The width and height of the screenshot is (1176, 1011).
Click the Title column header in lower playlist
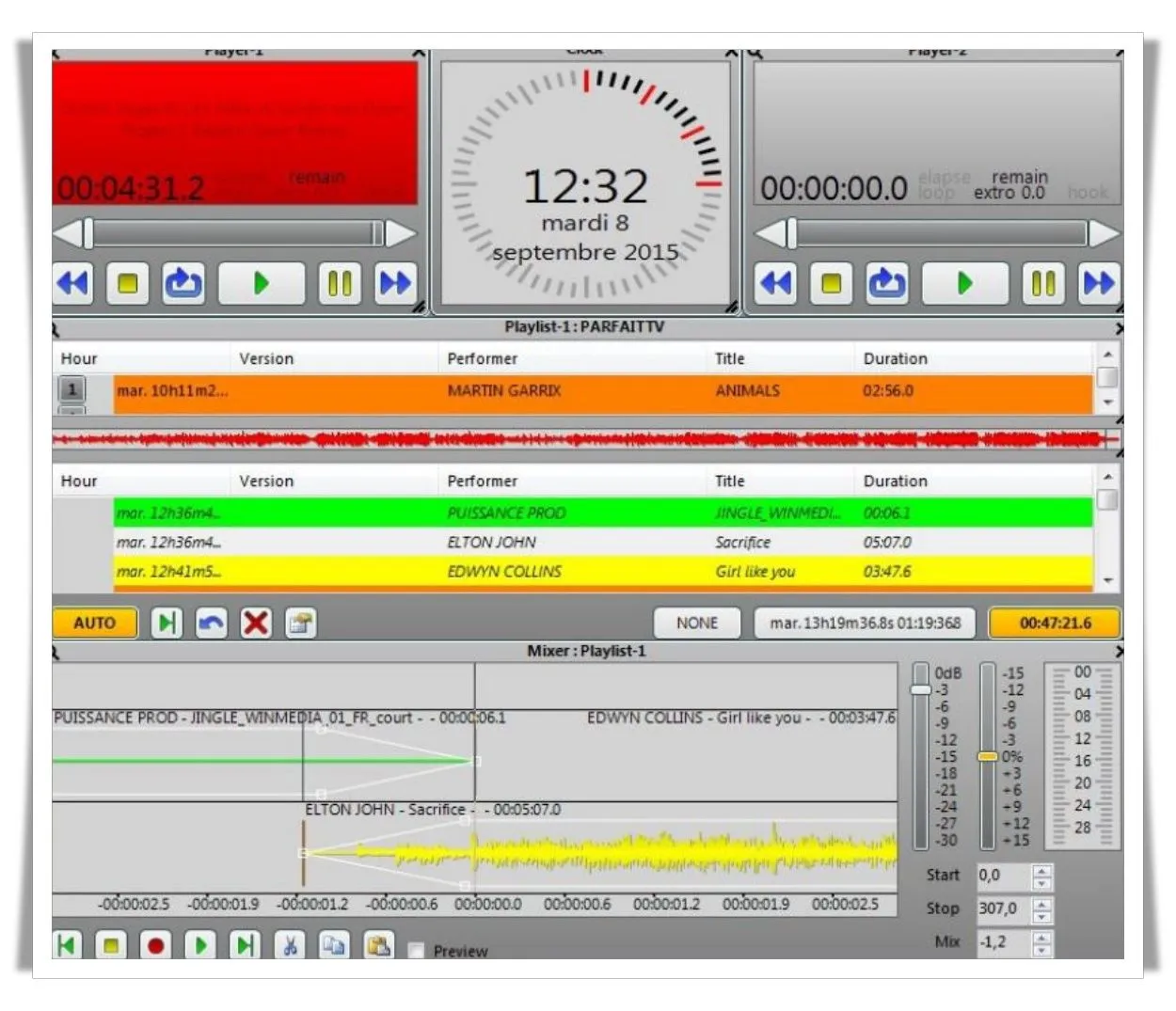click(730, 481)
